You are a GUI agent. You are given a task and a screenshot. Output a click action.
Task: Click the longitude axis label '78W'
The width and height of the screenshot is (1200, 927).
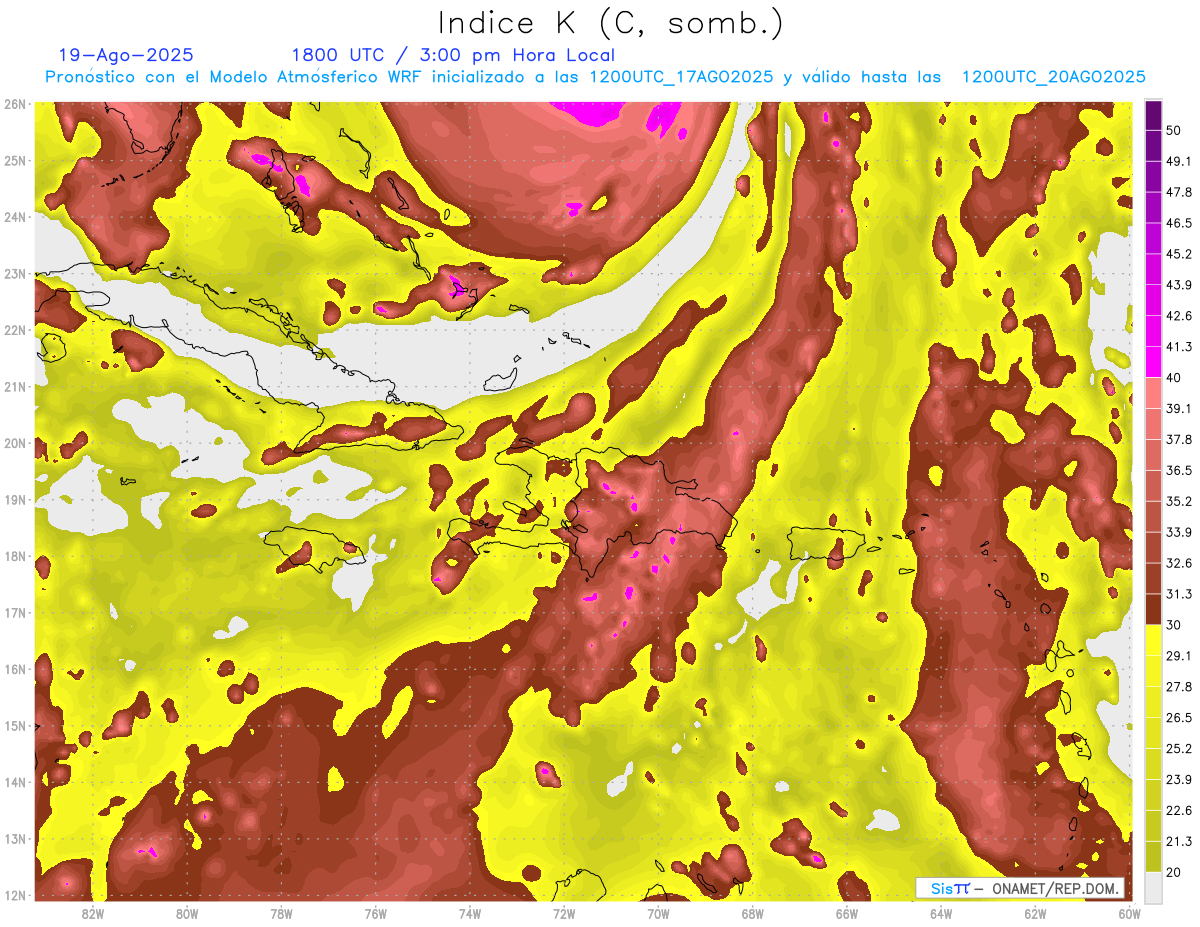tap(281, 913)
